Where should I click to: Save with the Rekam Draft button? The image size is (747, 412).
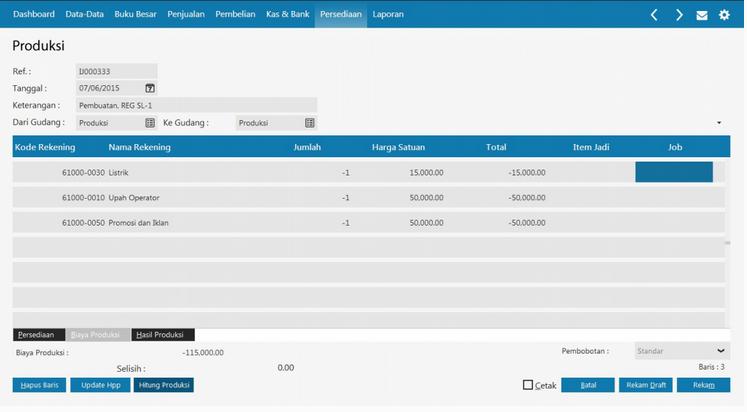[644, 385]
